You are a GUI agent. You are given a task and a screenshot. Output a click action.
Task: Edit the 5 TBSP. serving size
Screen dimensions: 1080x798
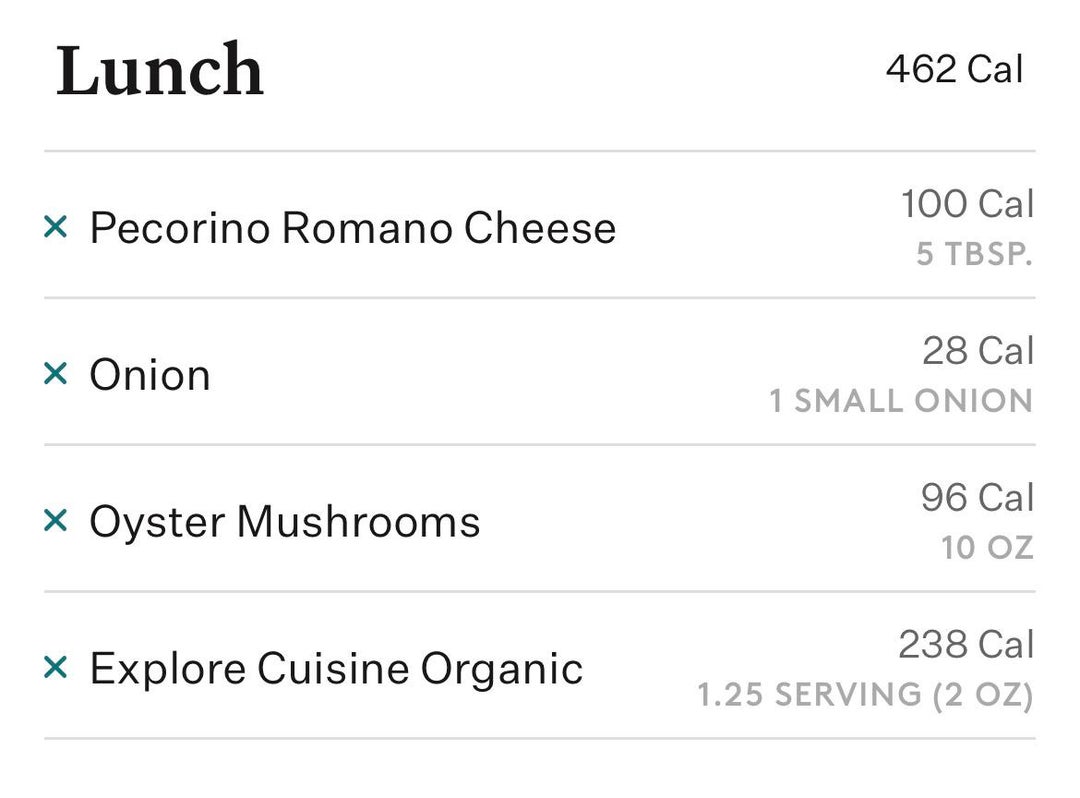(974, 255)
